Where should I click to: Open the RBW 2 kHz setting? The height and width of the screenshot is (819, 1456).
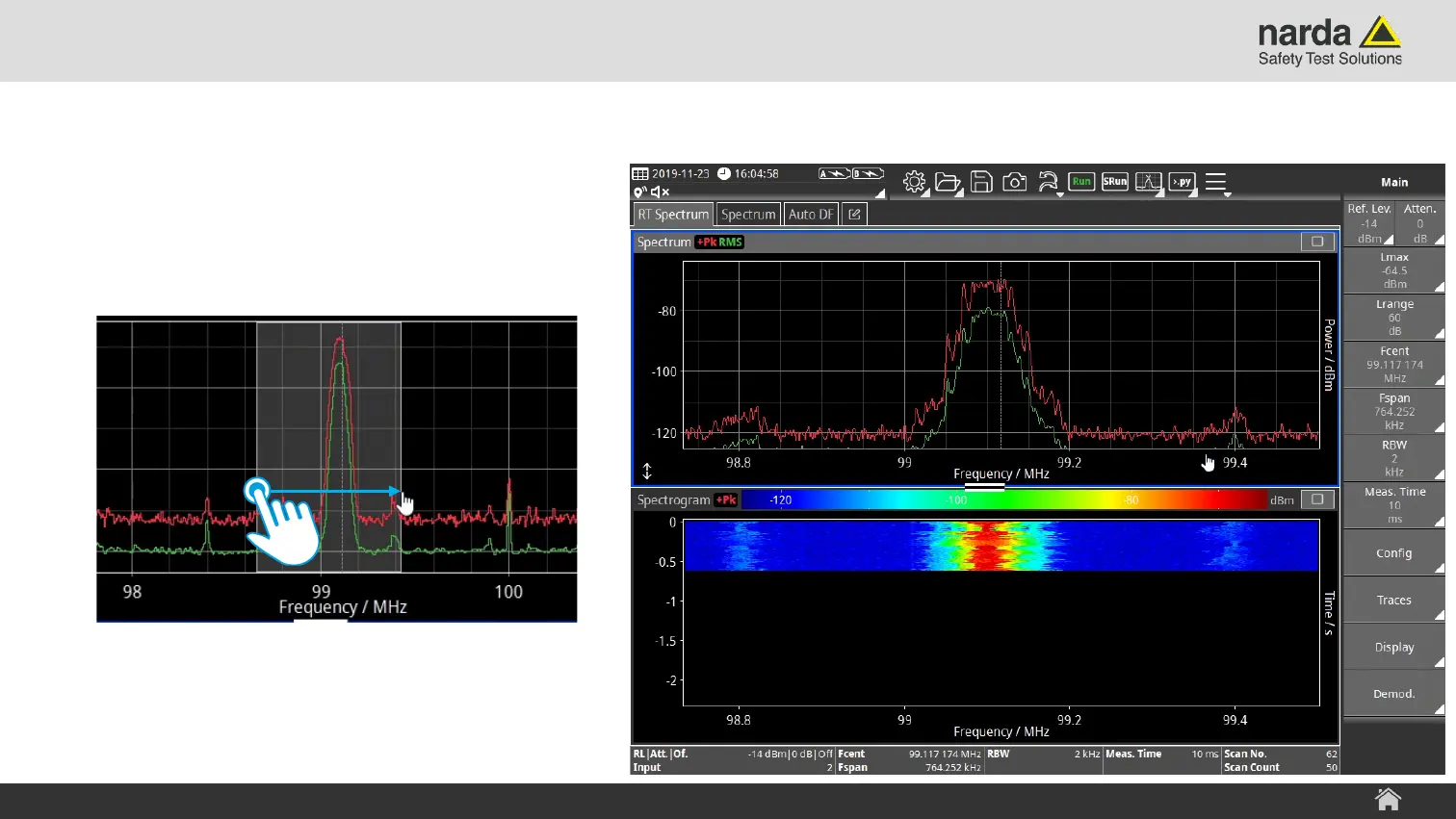coord(1394,459)
